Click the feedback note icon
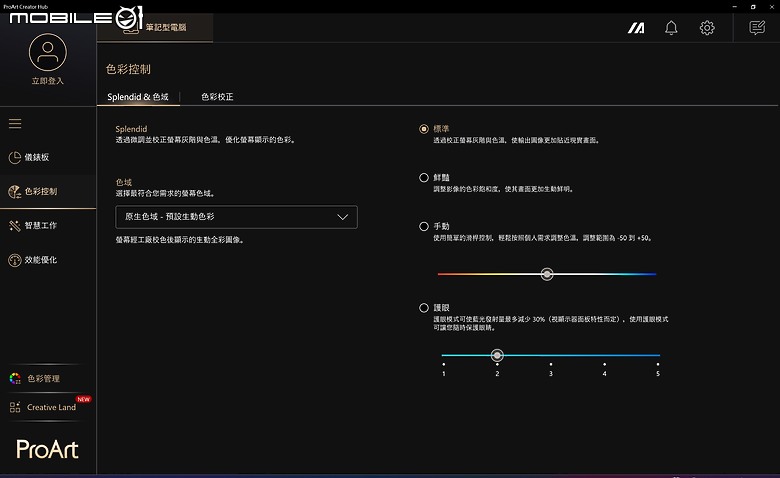780x478 pixels. [x=757, y=28]
